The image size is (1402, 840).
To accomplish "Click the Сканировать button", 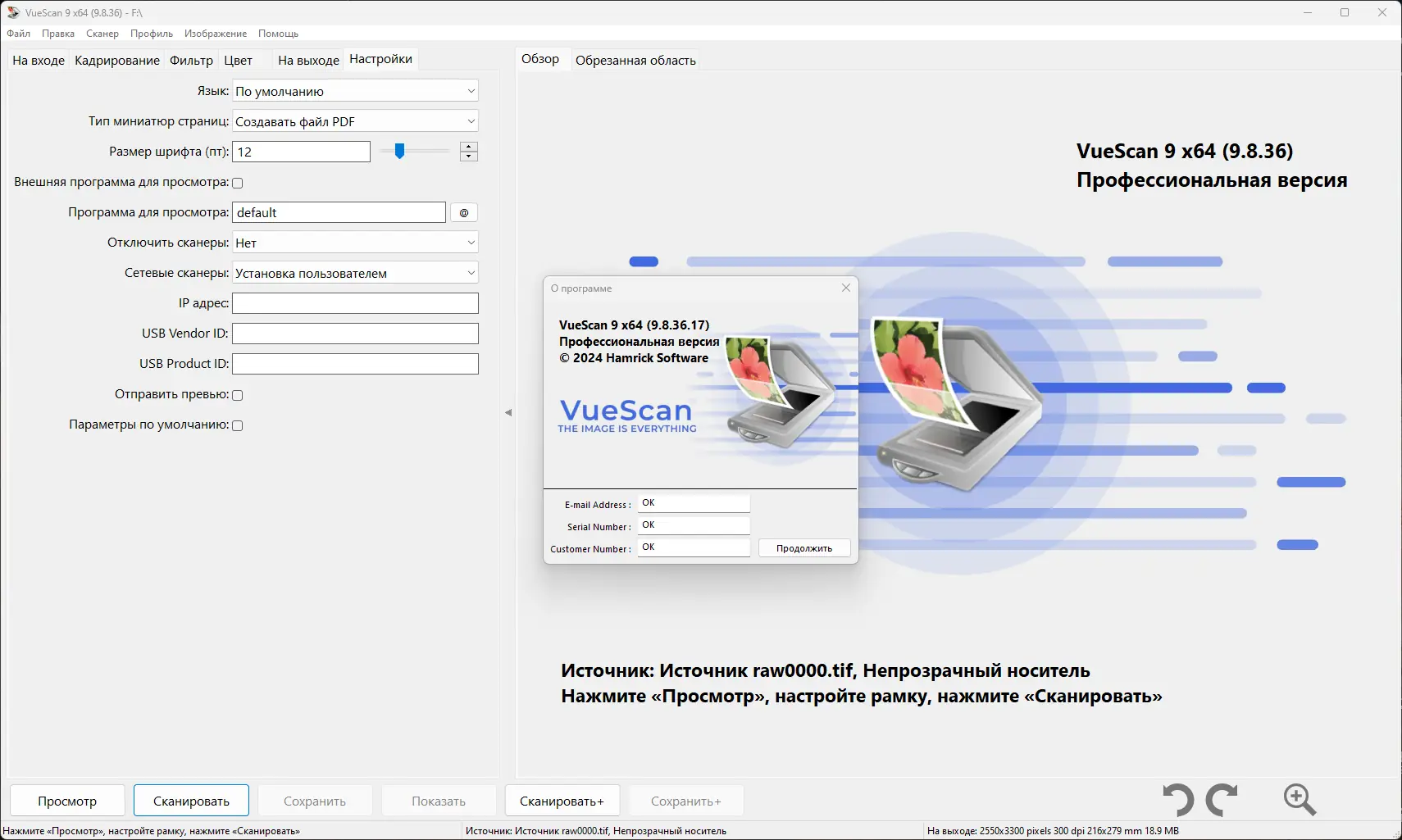I will (191, 801).
